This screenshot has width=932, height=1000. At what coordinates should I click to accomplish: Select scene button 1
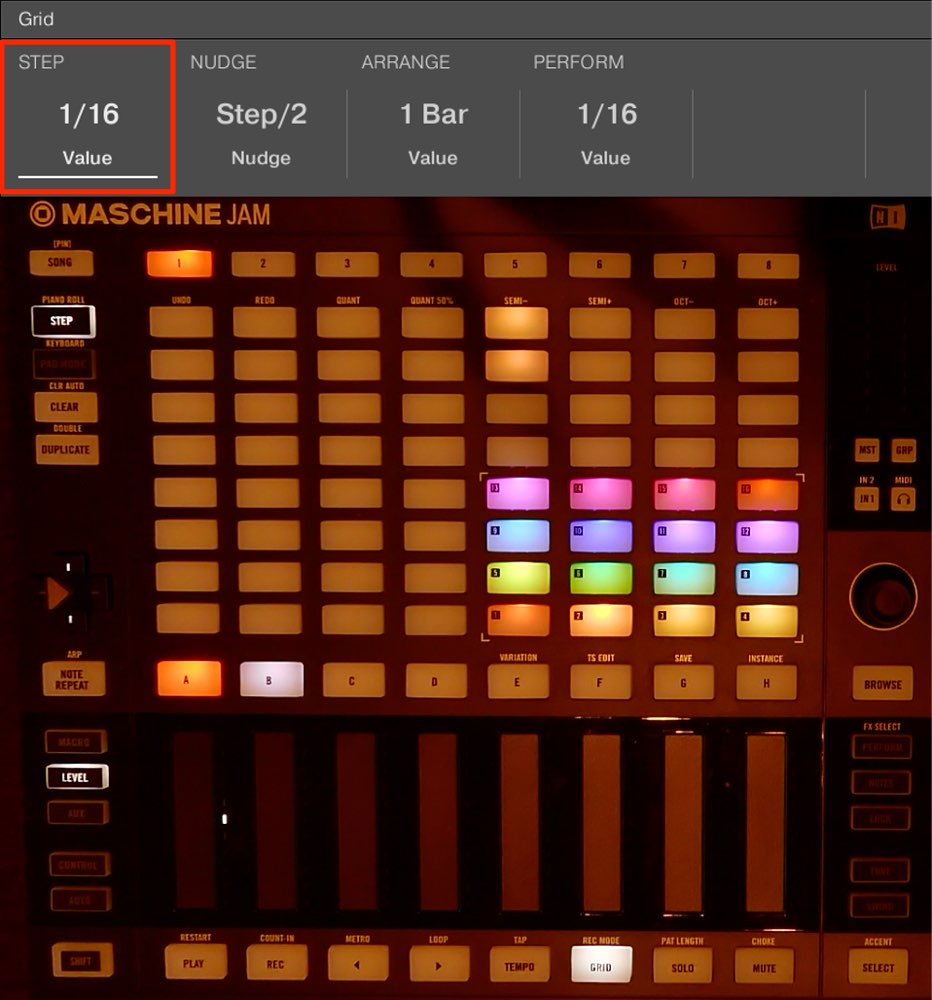point(179,263)
